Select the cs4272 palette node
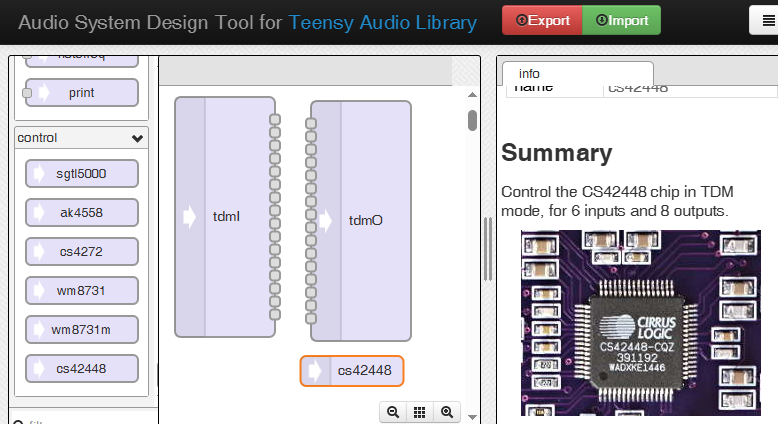The height and width of the screenshot is (424, 778). coord(82,251)
